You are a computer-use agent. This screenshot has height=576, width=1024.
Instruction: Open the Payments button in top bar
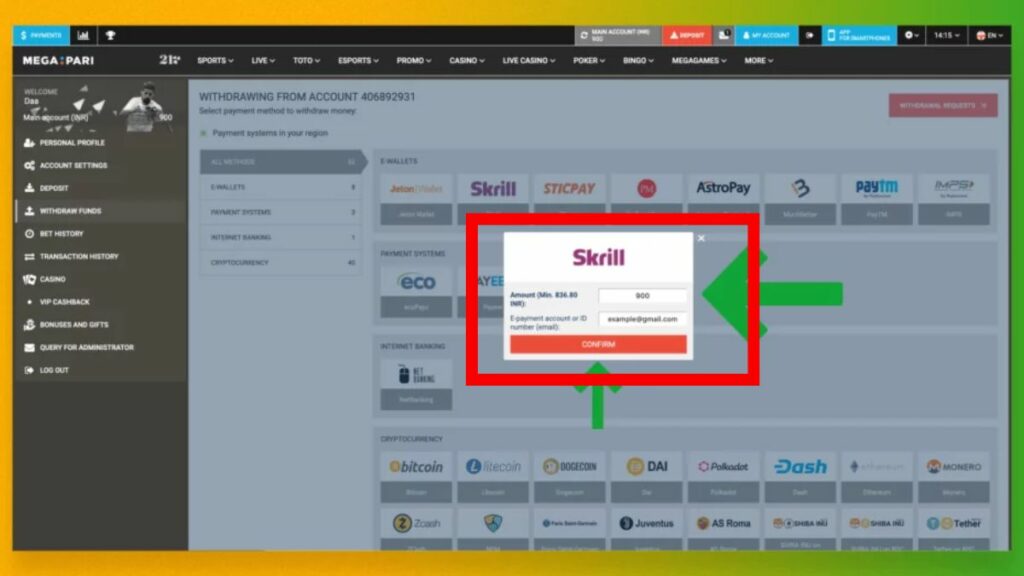pyautogui.click(x=41, y=35)
